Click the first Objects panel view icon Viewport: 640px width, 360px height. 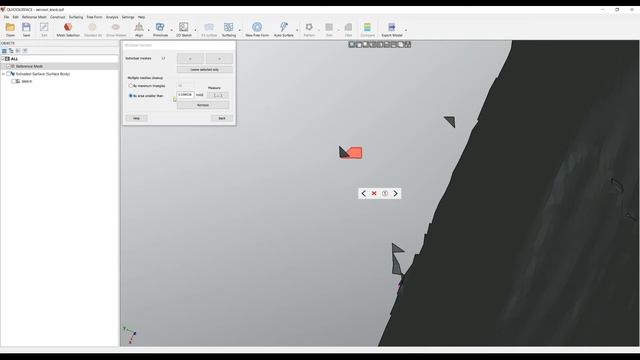4,51
